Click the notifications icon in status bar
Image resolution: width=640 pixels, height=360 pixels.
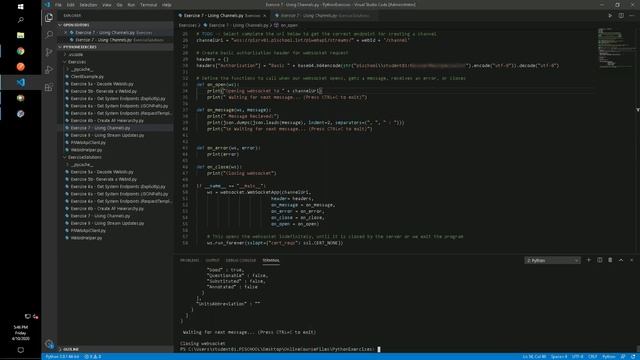coord(633,356)
